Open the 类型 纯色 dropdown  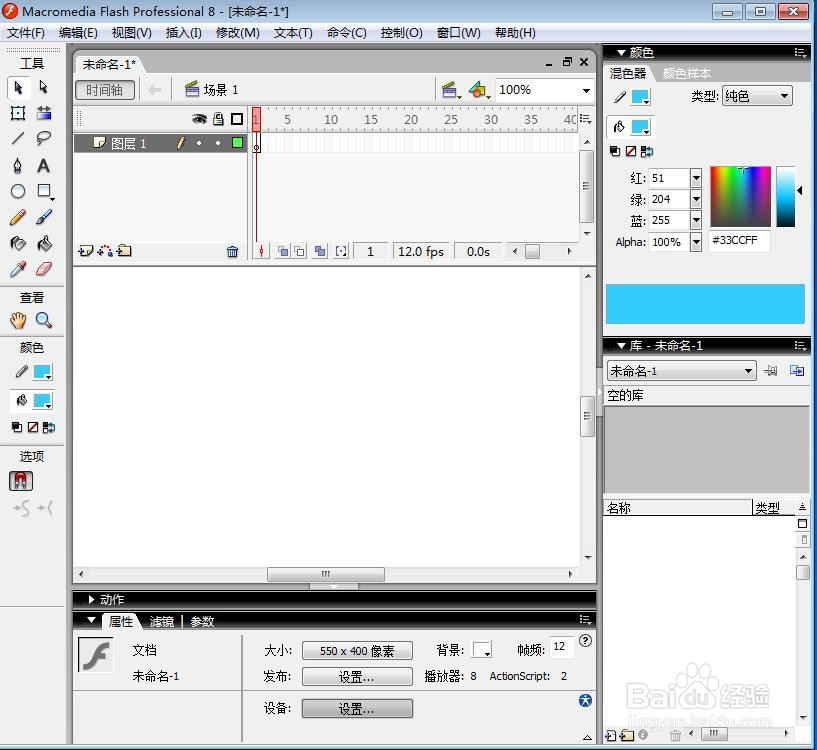point(757,96)
